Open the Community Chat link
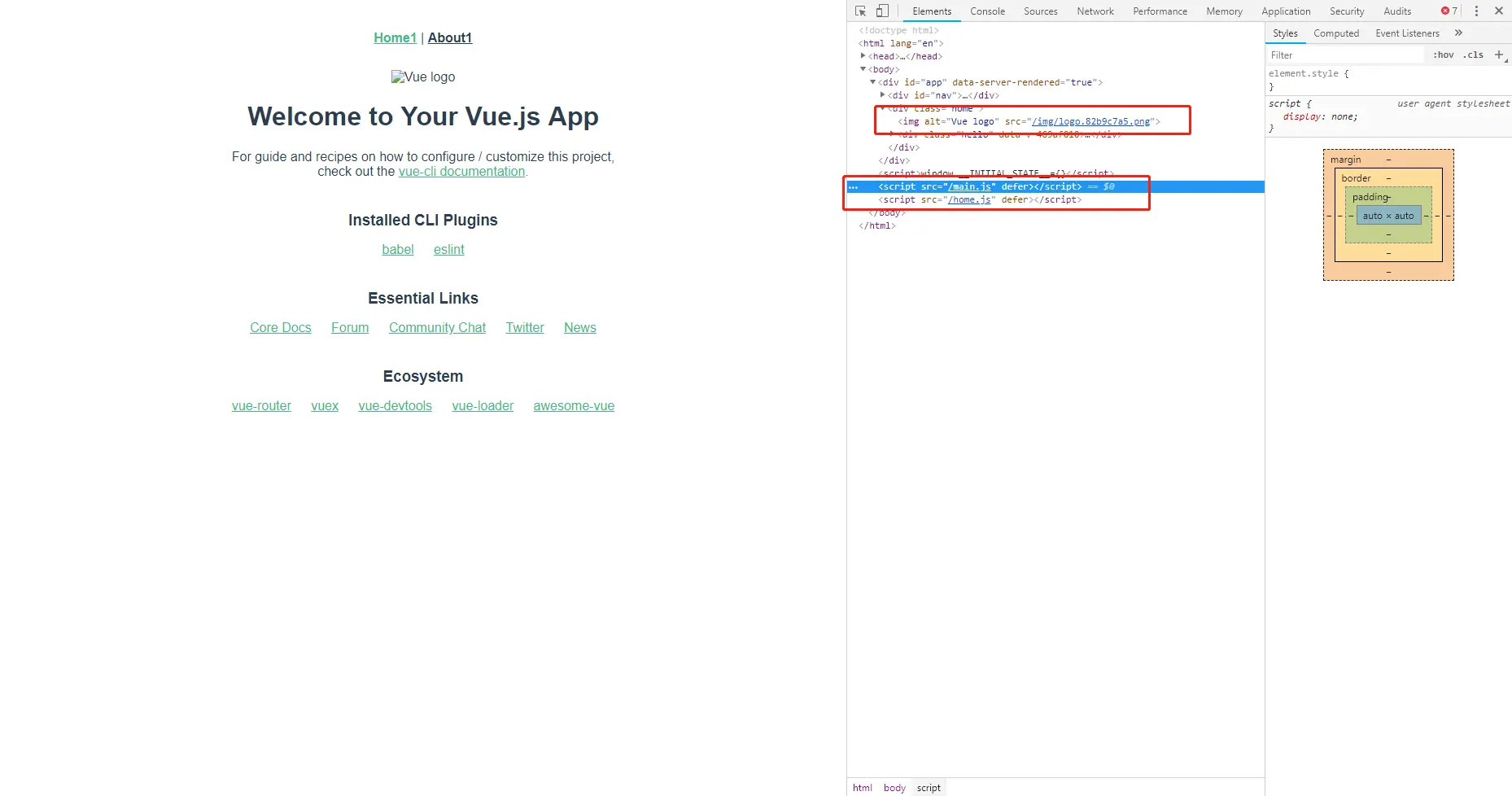 (437, 327)
